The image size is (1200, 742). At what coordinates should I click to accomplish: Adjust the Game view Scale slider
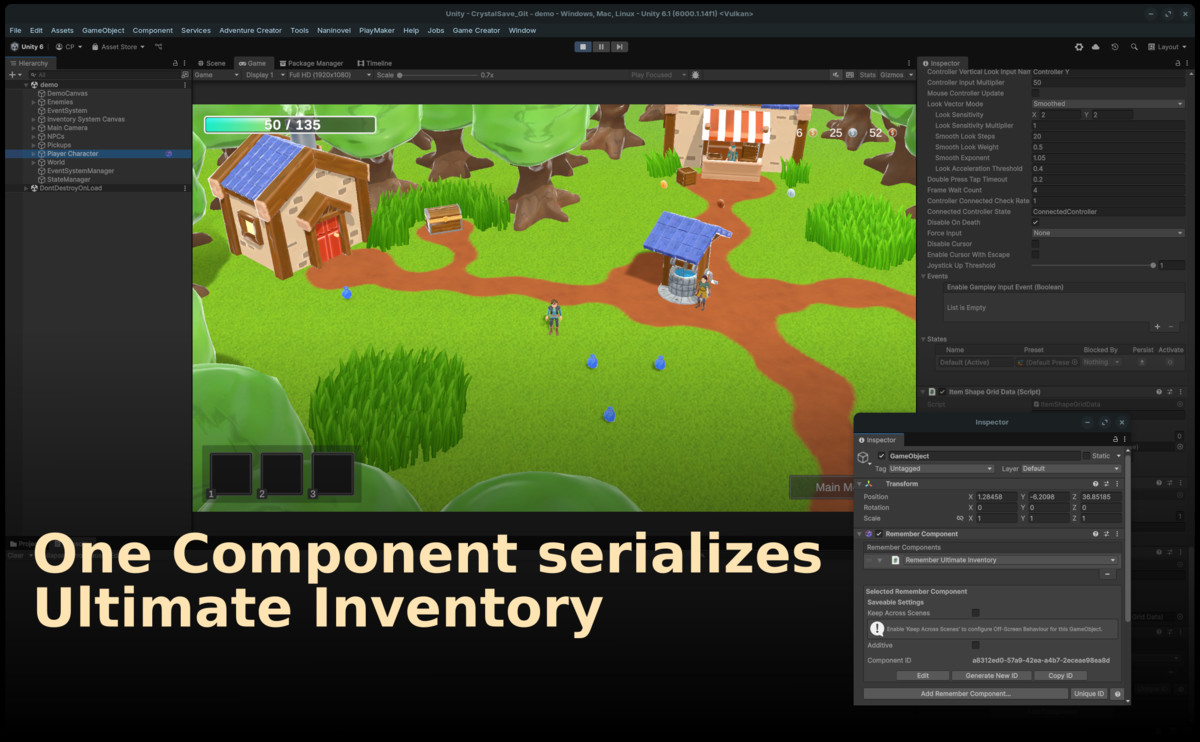(437, 75)
